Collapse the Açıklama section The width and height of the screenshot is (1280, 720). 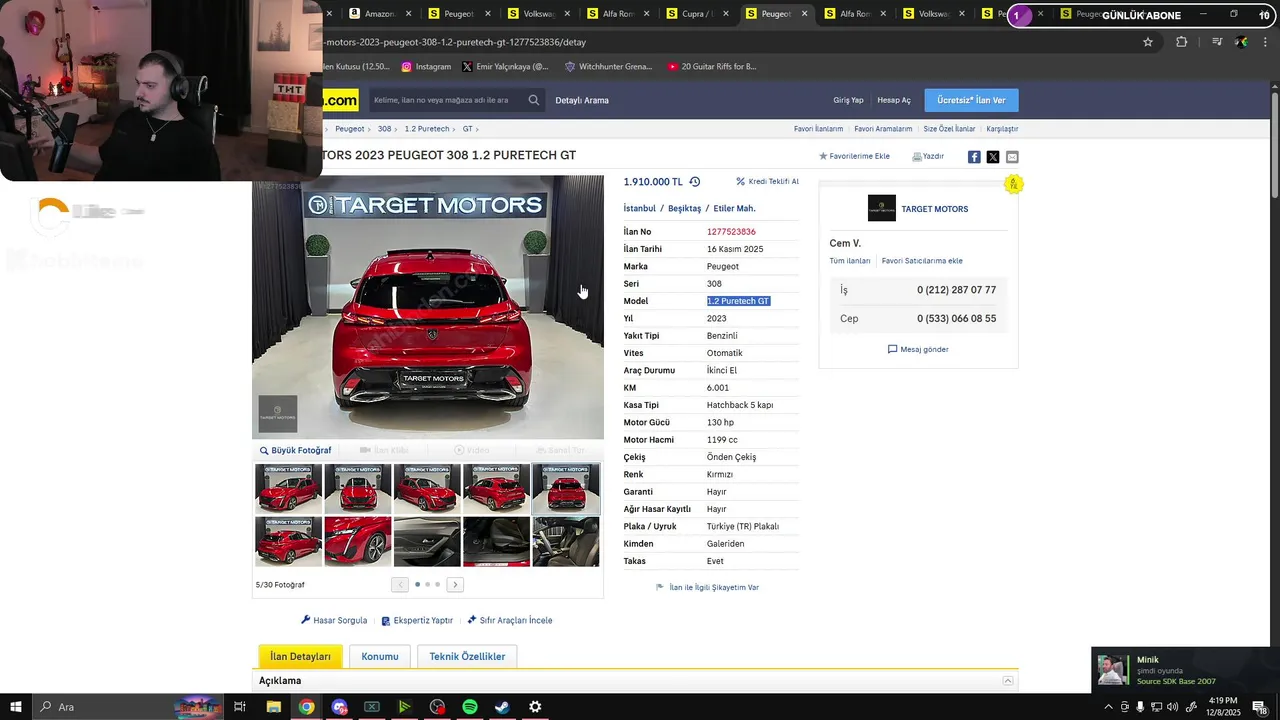click(x=1008, y=681)
